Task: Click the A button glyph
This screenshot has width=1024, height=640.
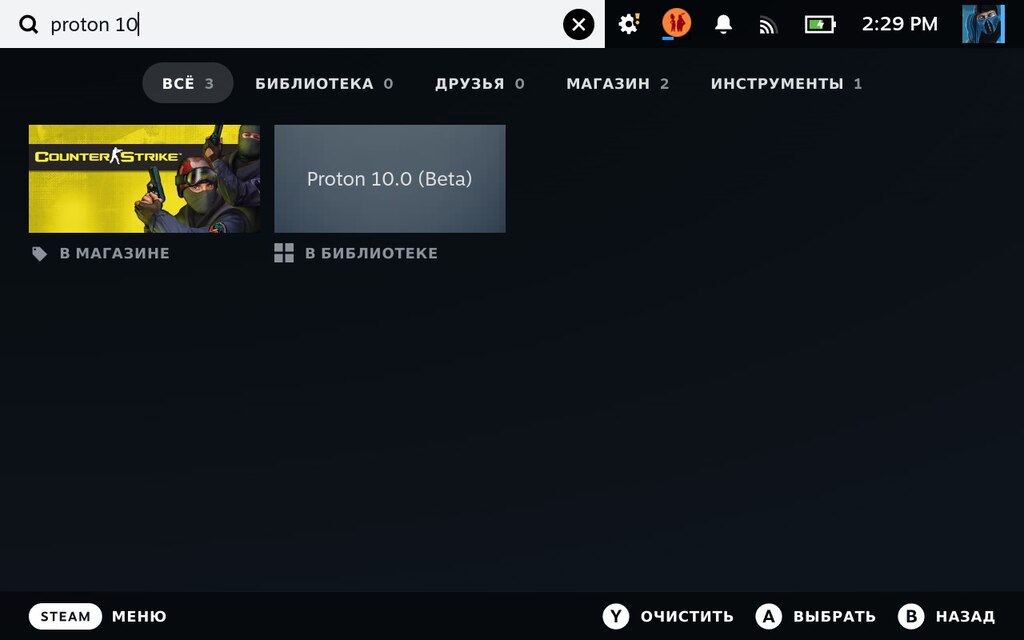Action: pos(769,616)
